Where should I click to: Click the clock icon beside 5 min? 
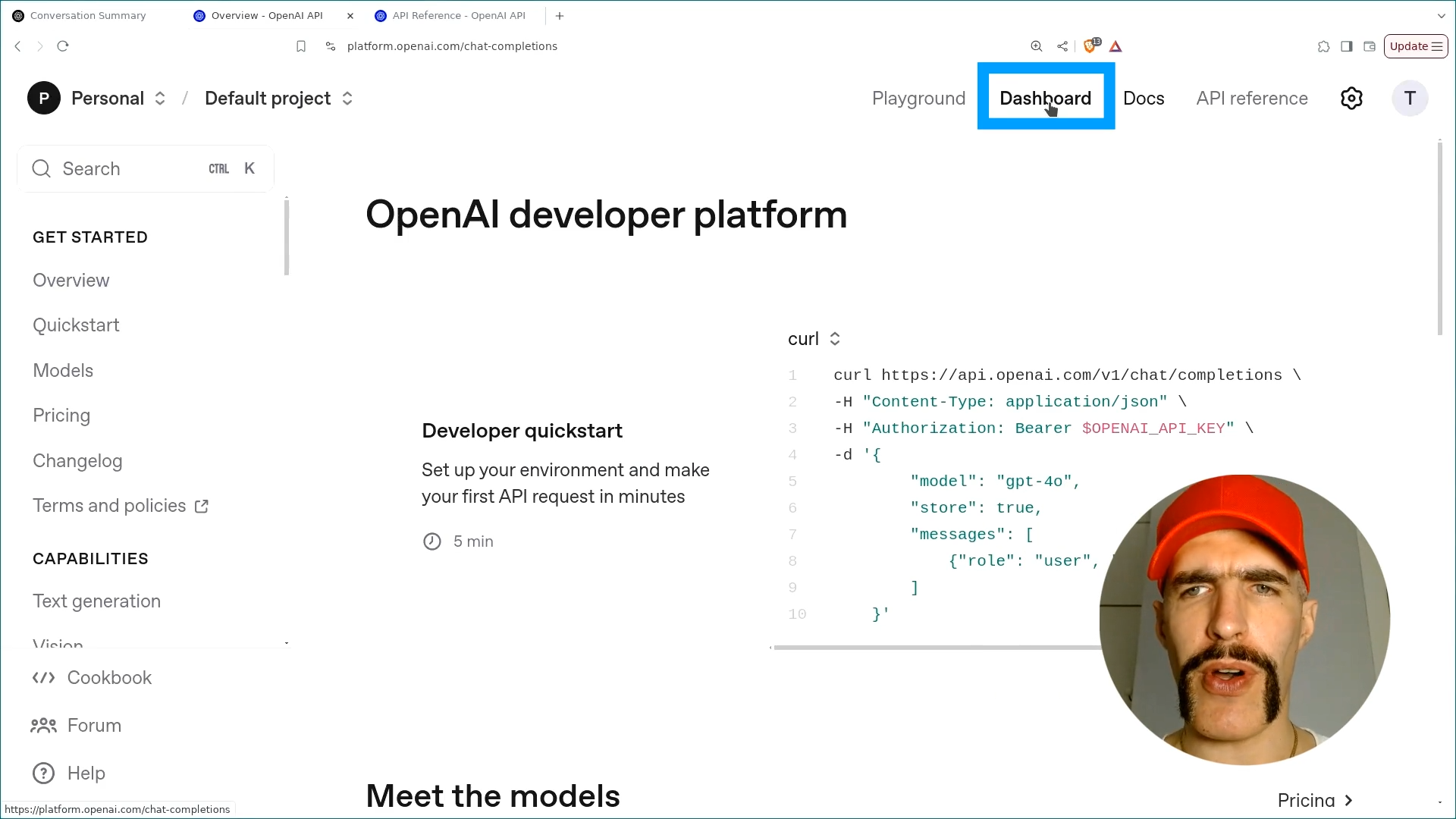click(432, 541)
